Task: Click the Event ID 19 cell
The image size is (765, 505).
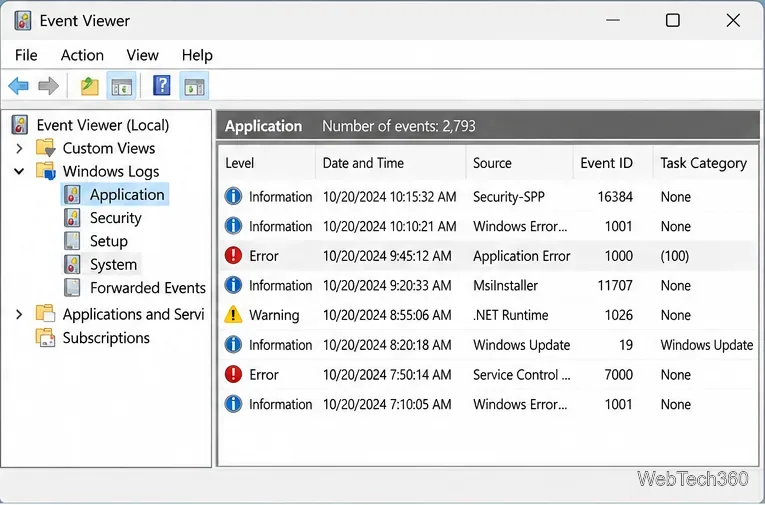Action: [x=625, y=345]
